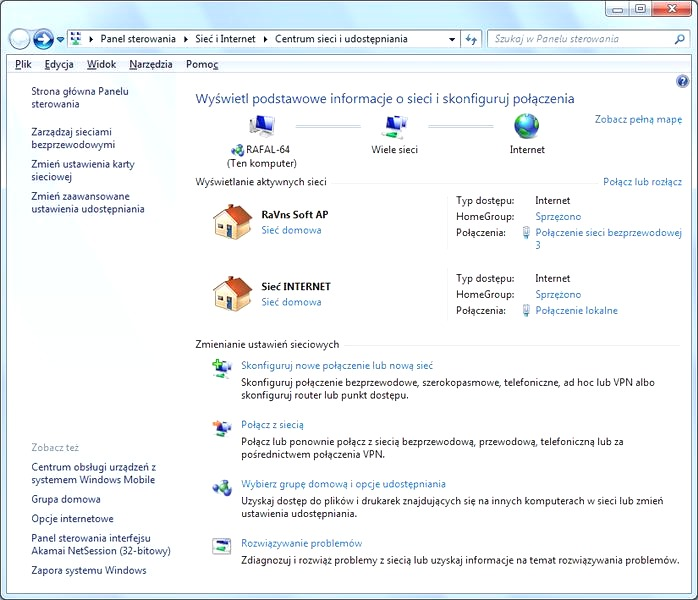Open the Narzędzia menu
The image size is (698, 600).
[x=151, y=65]
